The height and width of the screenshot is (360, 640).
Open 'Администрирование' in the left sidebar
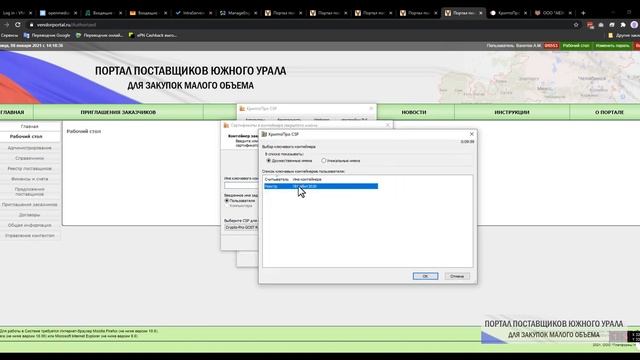tap(30, 148)
